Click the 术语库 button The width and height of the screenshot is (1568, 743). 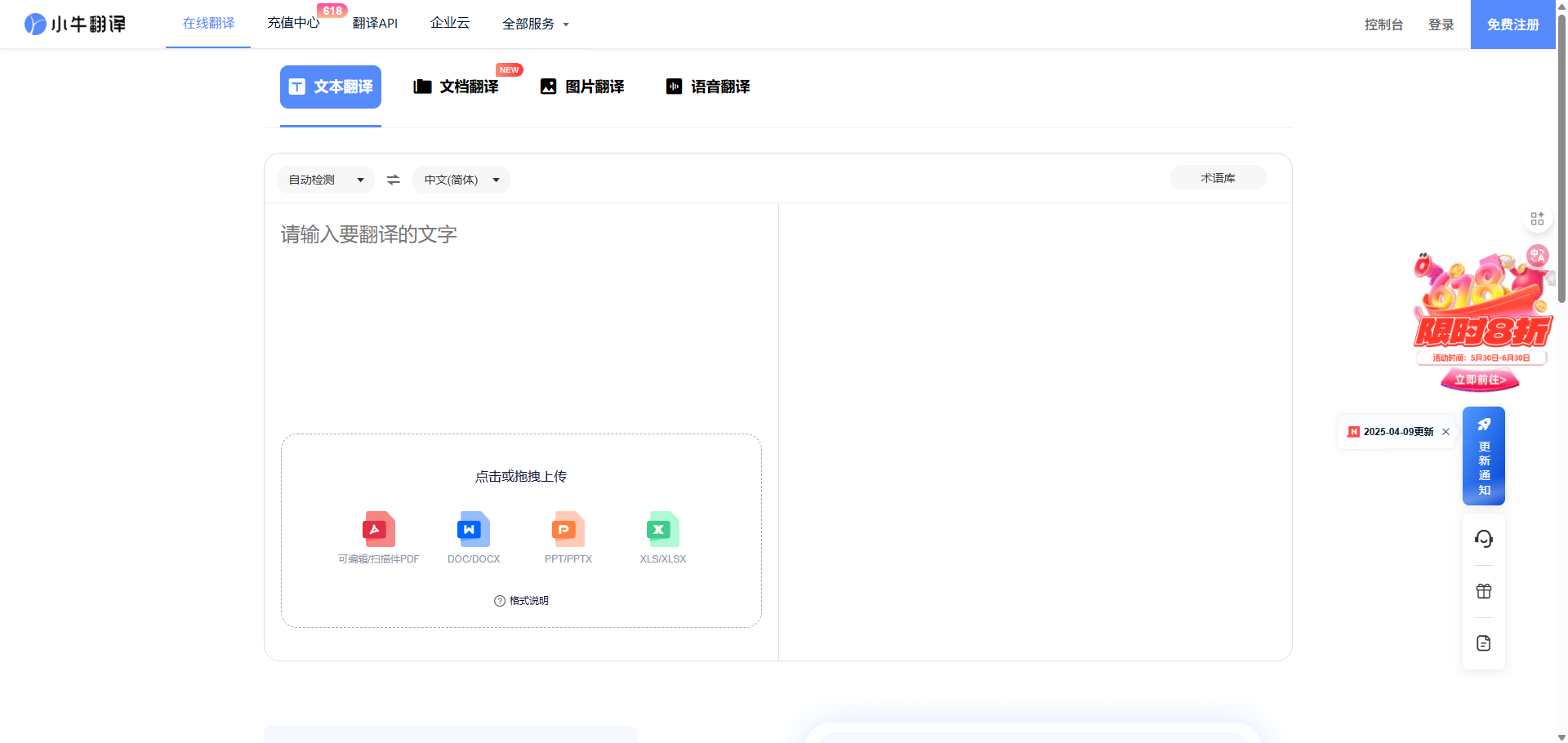click(1218, 178)
